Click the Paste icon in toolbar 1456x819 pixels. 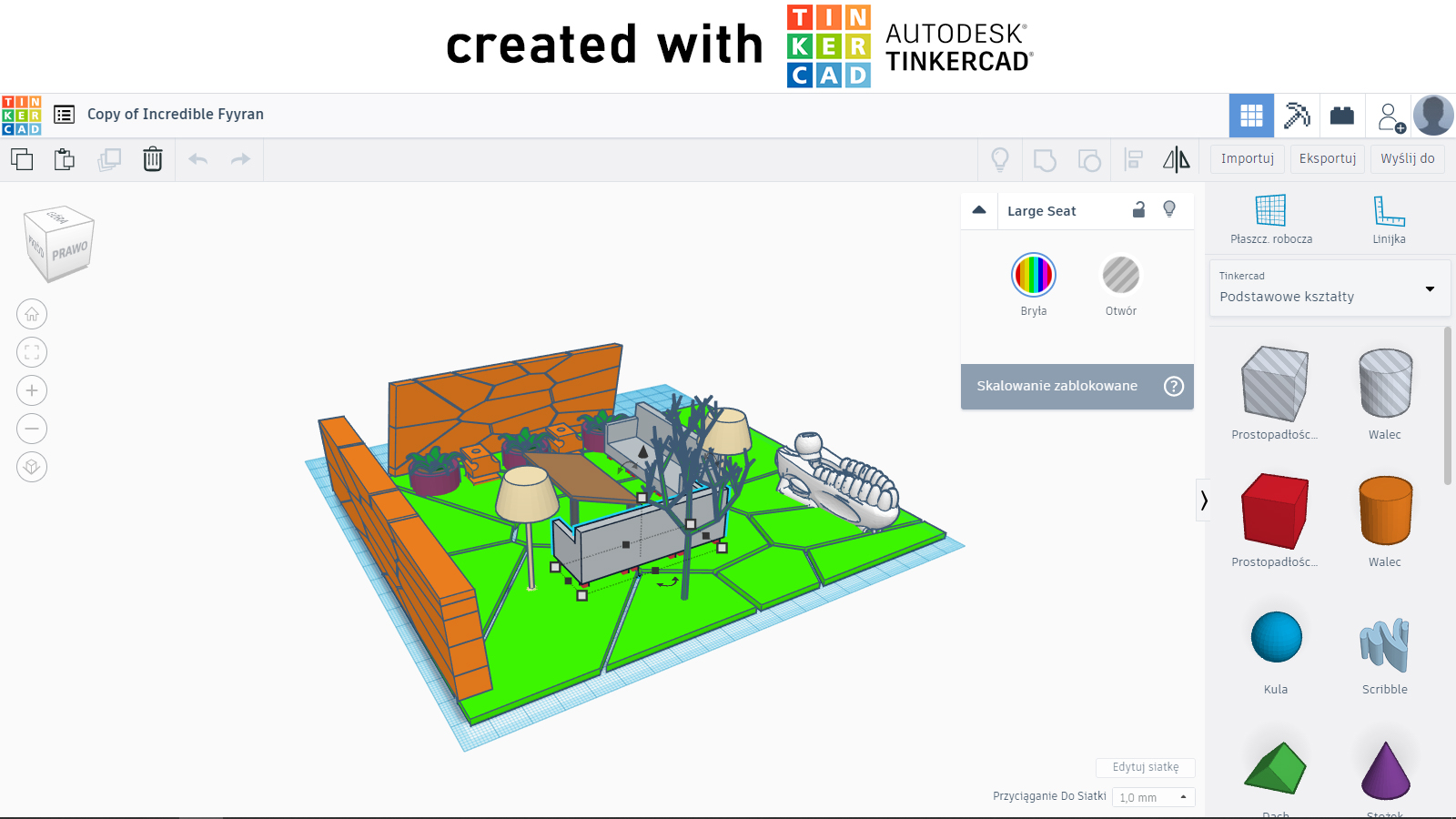coord(65,159)
